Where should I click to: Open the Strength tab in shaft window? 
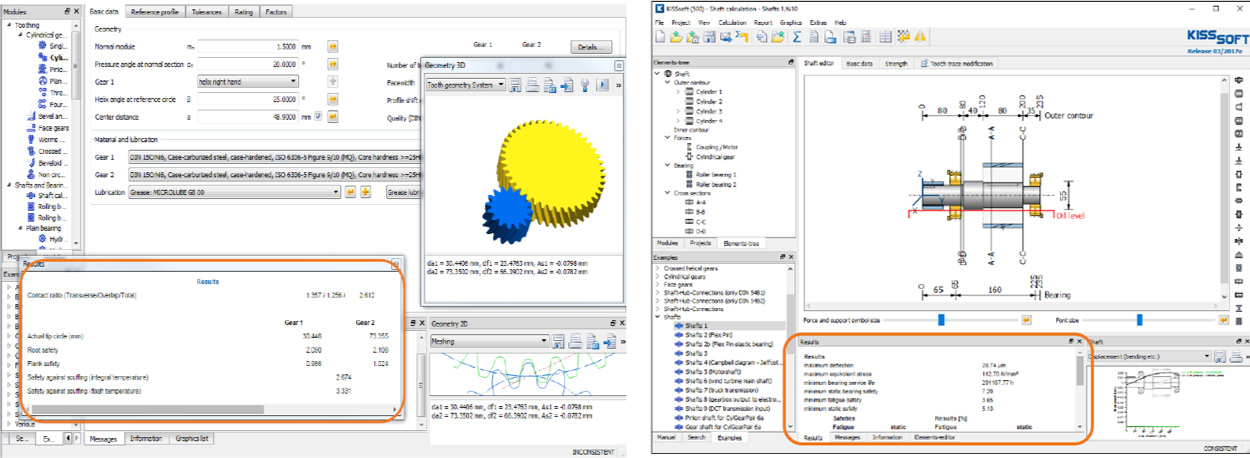click(x=896, y=63)
